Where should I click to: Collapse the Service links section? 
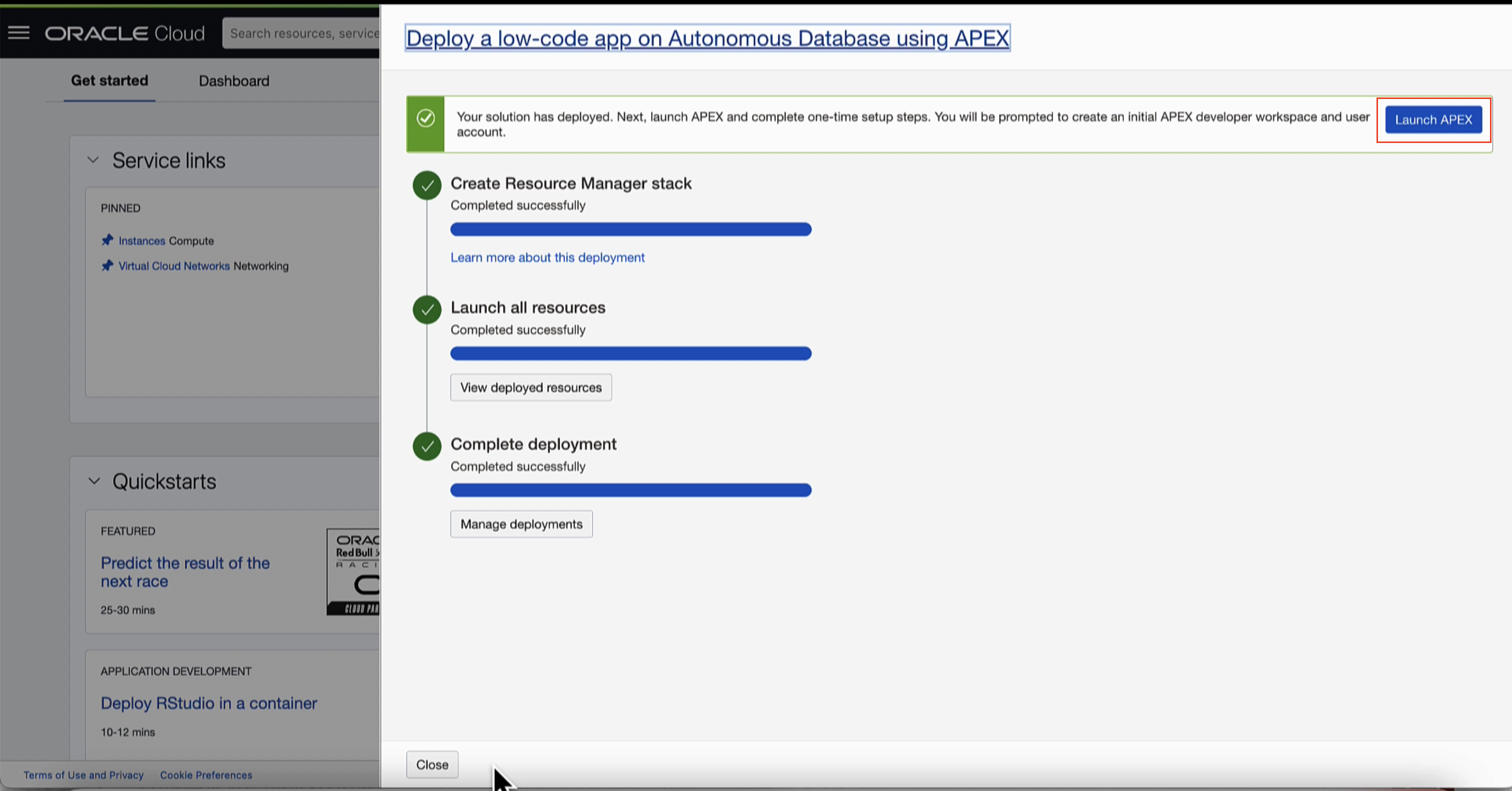coord(93,160)
